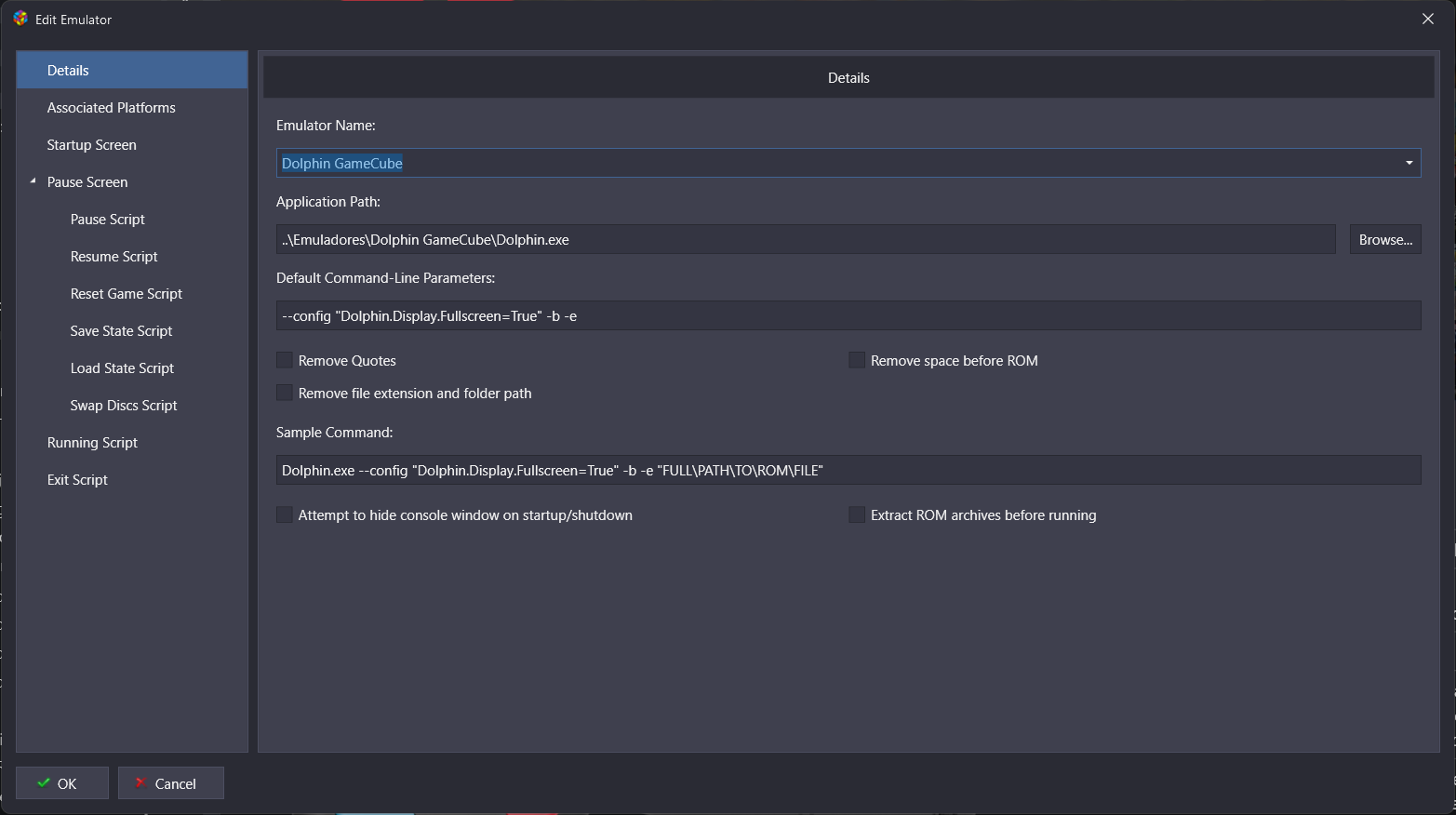Click the LaunchBox icon in title bar
Screen dimensions: 1456x815
[x=20, y=19]
